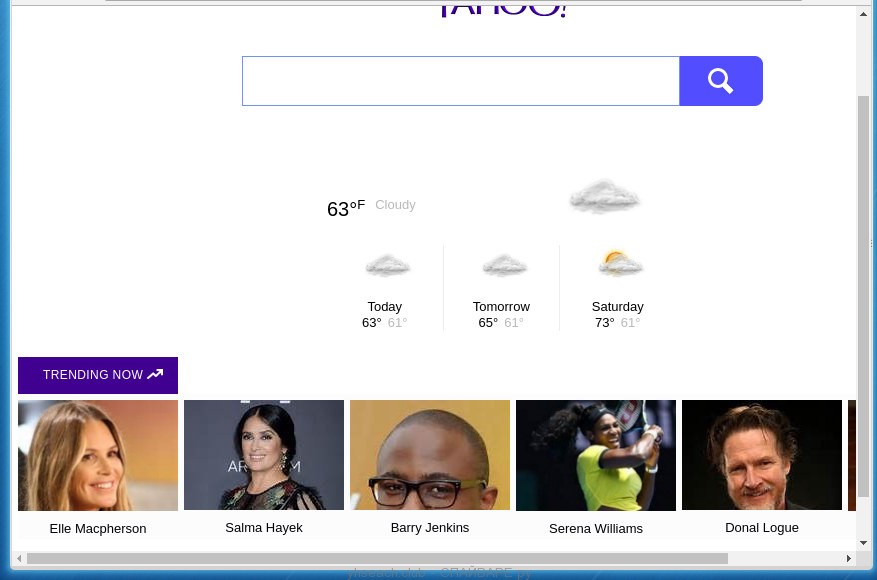Viewport: 877px width, 580px height.
Task: Click the horizontal scrollbar right arrow
Action: [849, 559]
